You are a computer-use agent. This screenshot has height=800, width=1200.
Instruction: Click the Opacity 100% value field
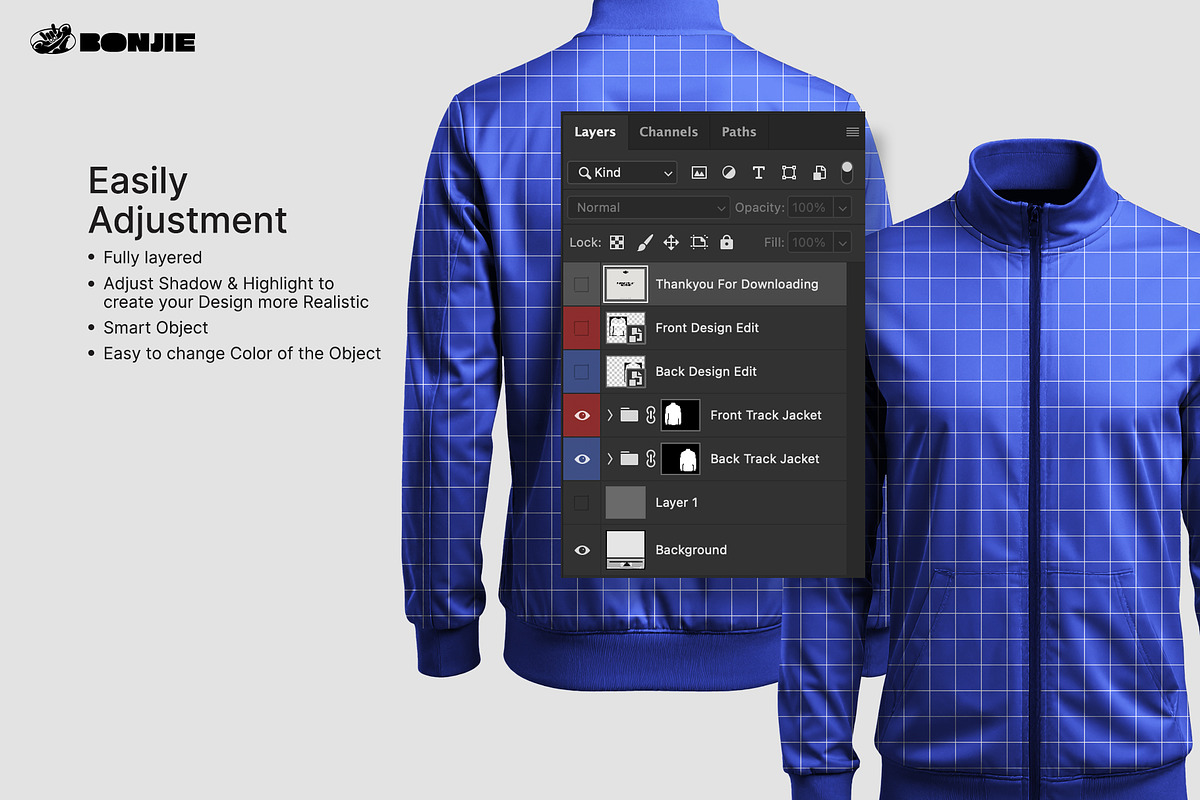810,207
